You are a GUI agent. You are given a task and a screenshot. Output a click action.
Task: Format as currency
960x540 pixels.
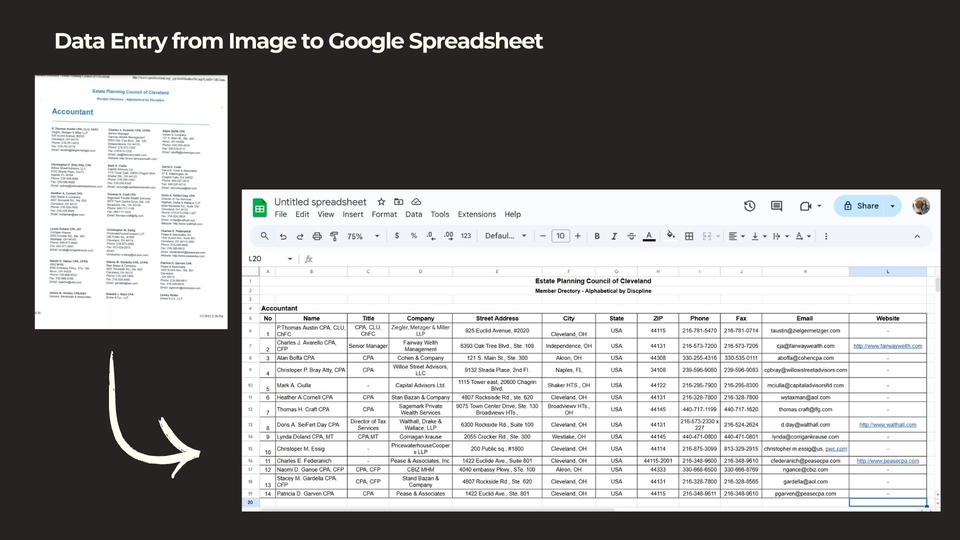tap(397, 236)
